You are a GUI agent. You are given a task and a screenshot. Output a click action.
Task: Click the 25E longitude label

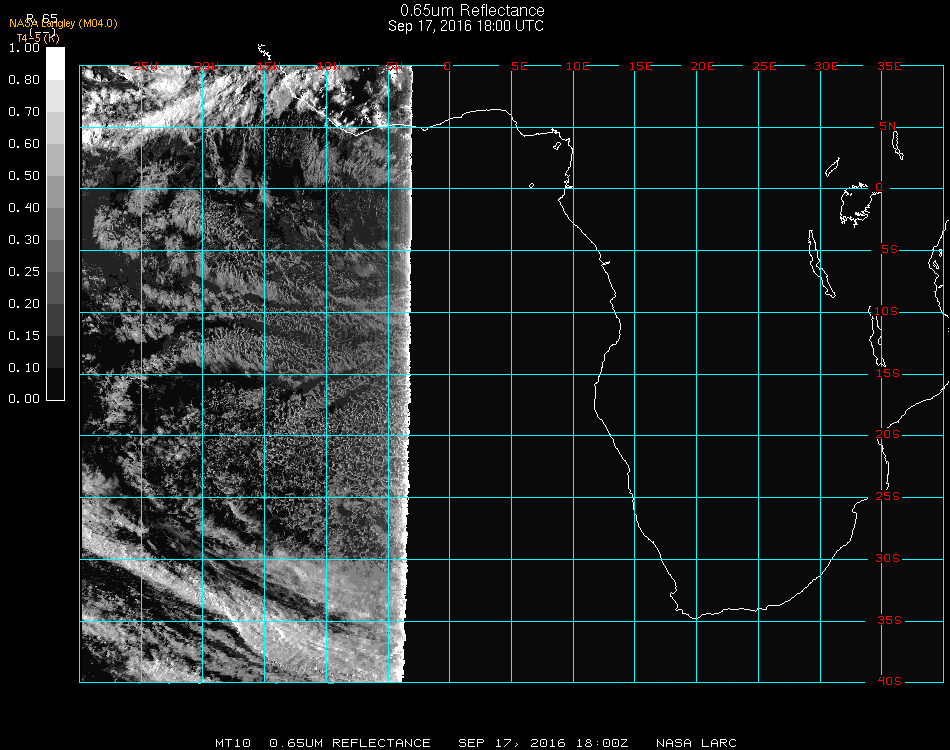pyautogui.click(x=764, y=66)
